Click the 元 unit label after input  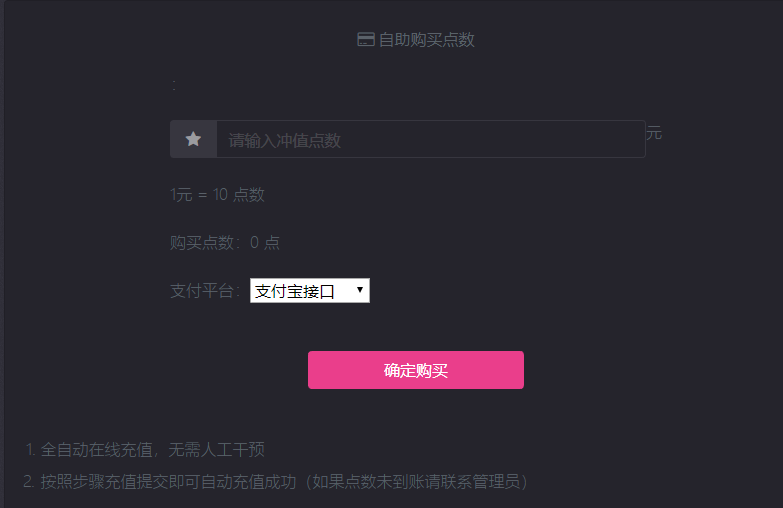click(x=654, y=133)
